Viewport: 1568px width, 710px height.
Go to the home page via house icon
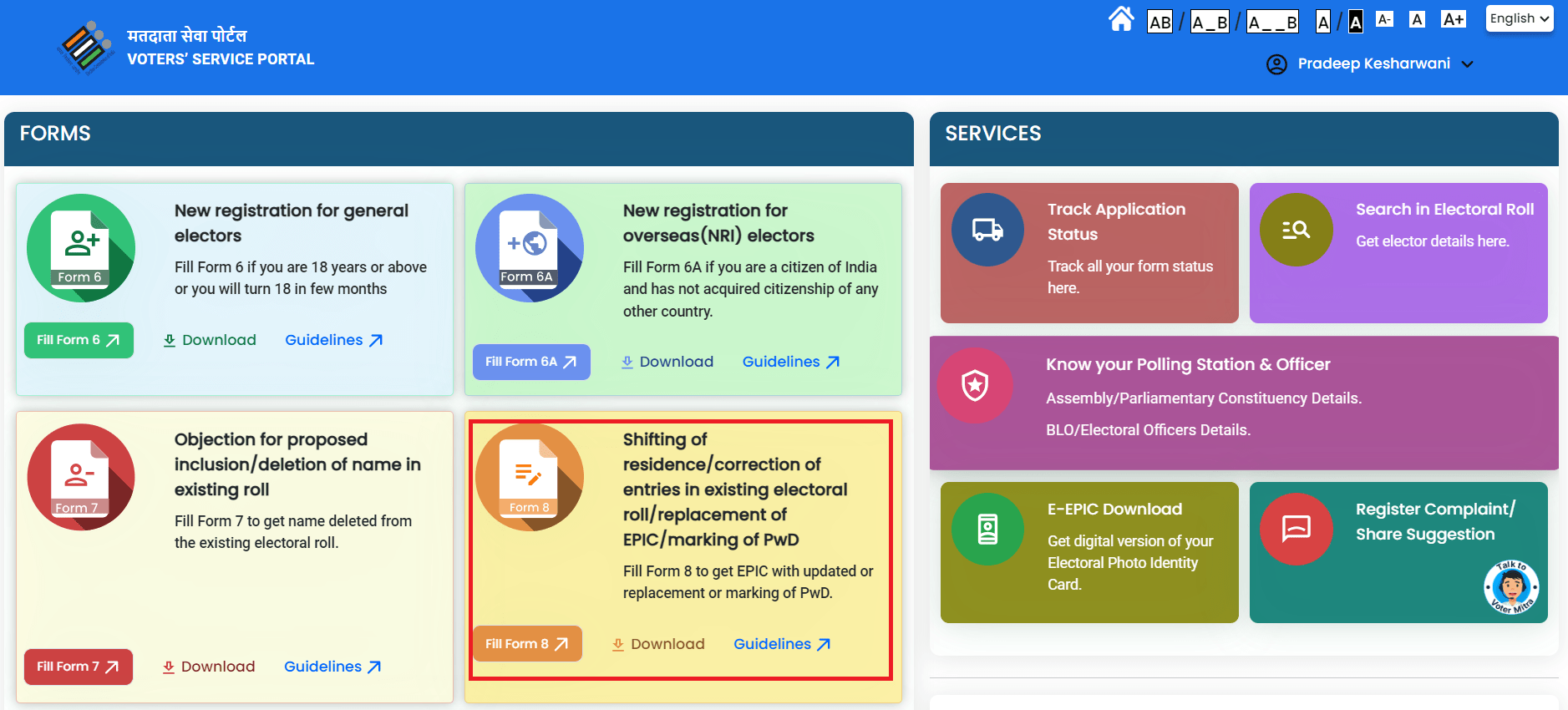coord(1121,19)
